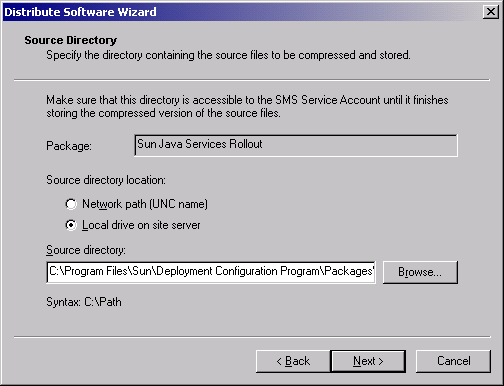Go to previous step with Back
This screenshot has width=504, height=386.
[x=293, y=361]
